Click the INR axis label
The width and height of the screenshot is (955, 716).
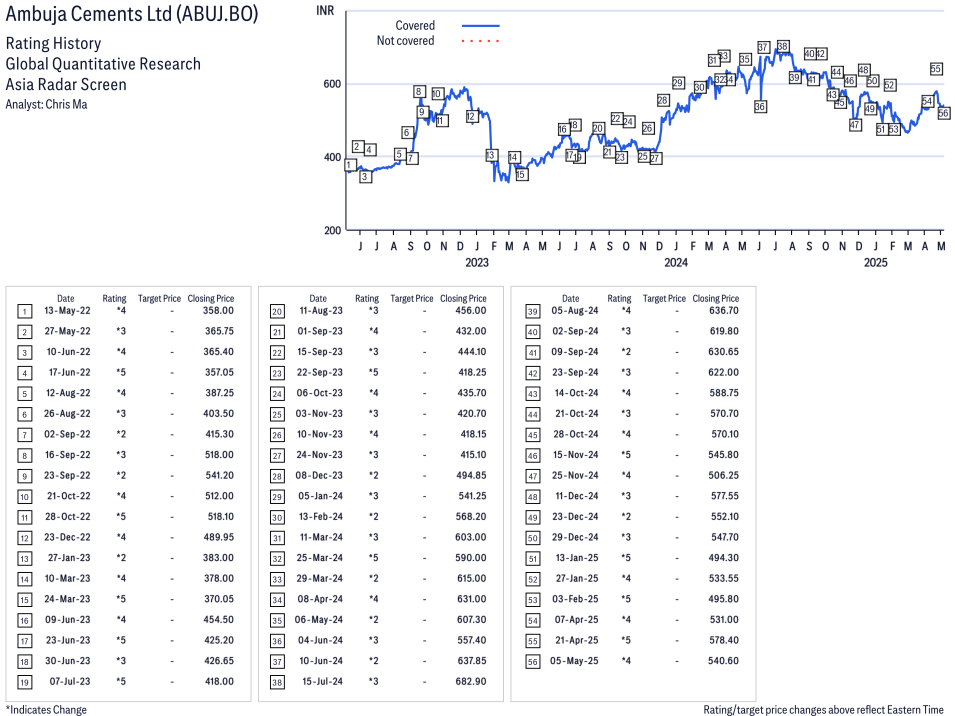[325, 11]
